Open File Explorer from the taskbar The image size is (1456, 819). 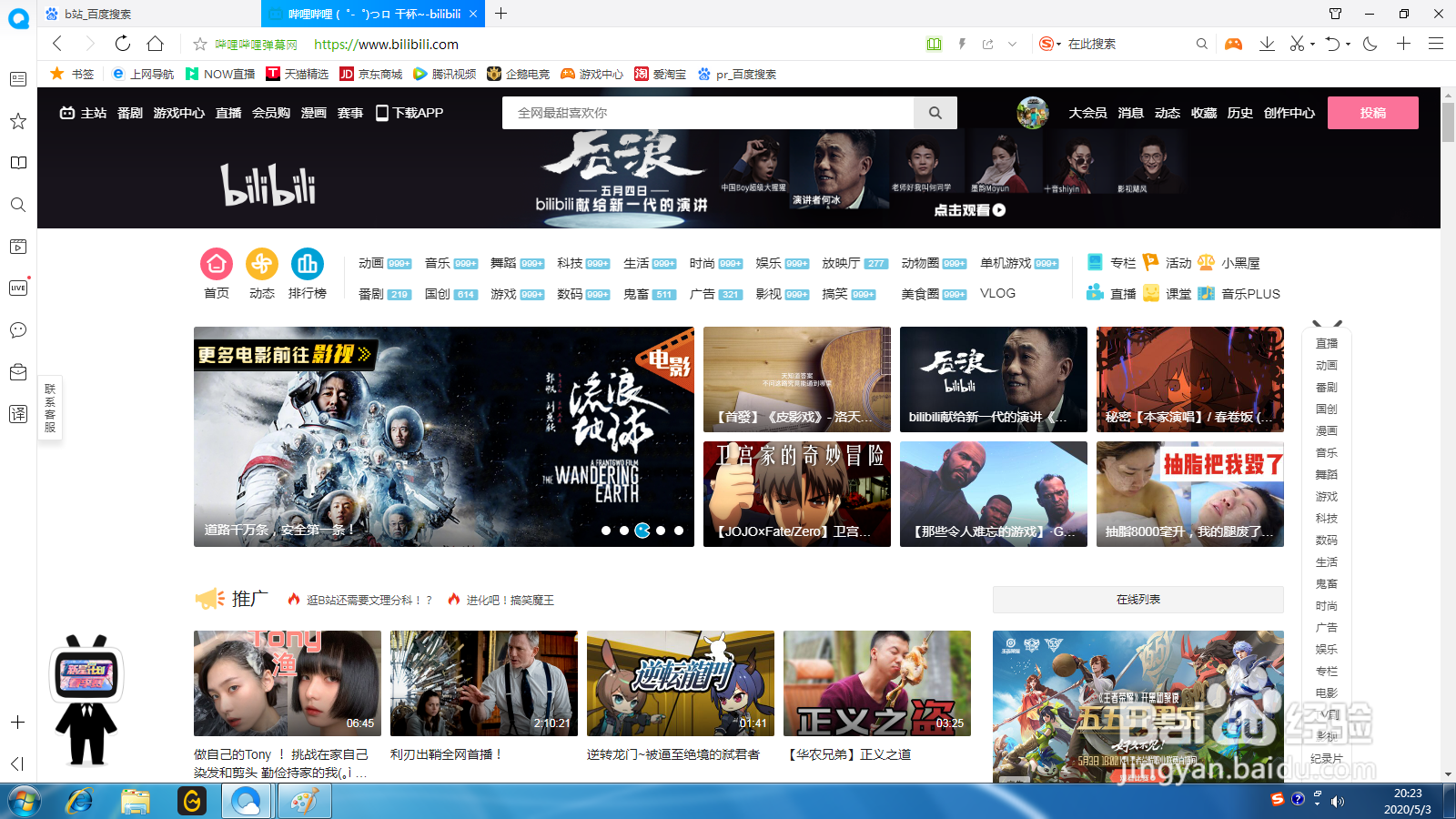tap(136, 801)
